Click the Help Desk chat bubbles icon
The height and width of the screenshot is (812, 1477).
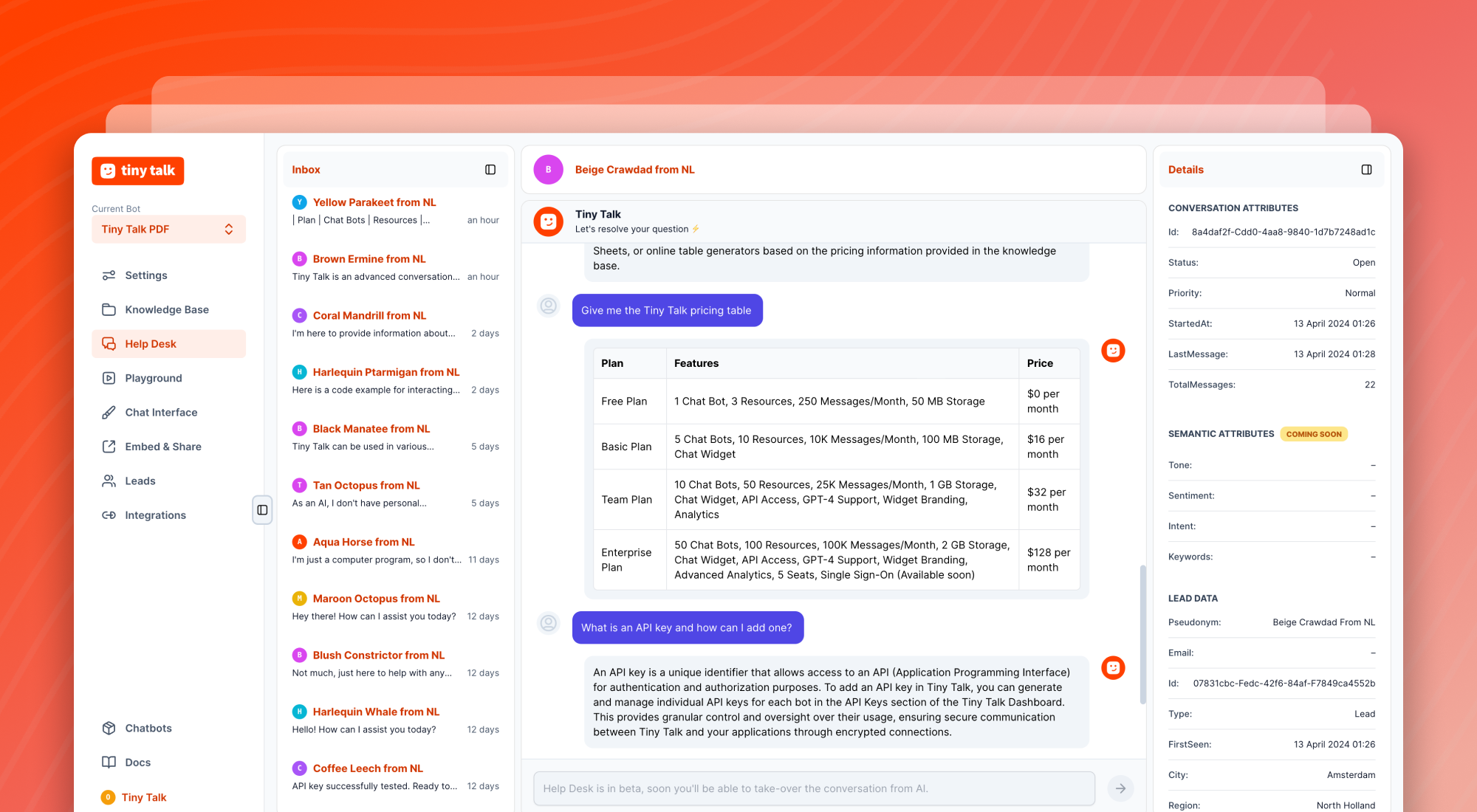point(109,344)
